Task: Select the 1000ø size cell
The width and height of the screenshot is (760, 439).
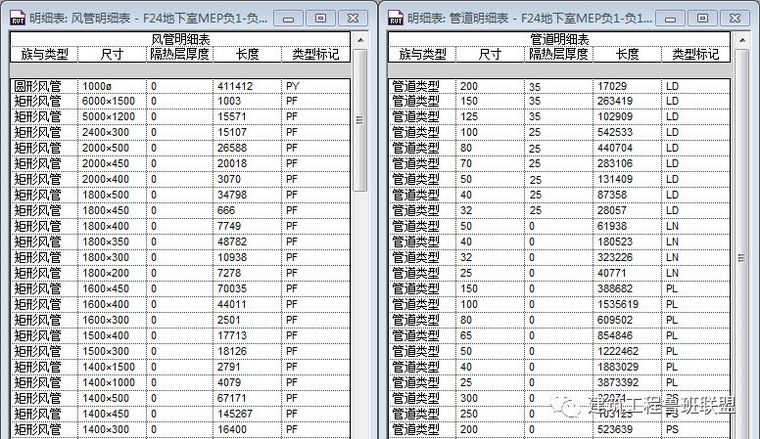Action: pyautogui.click(x=111, y=86)
